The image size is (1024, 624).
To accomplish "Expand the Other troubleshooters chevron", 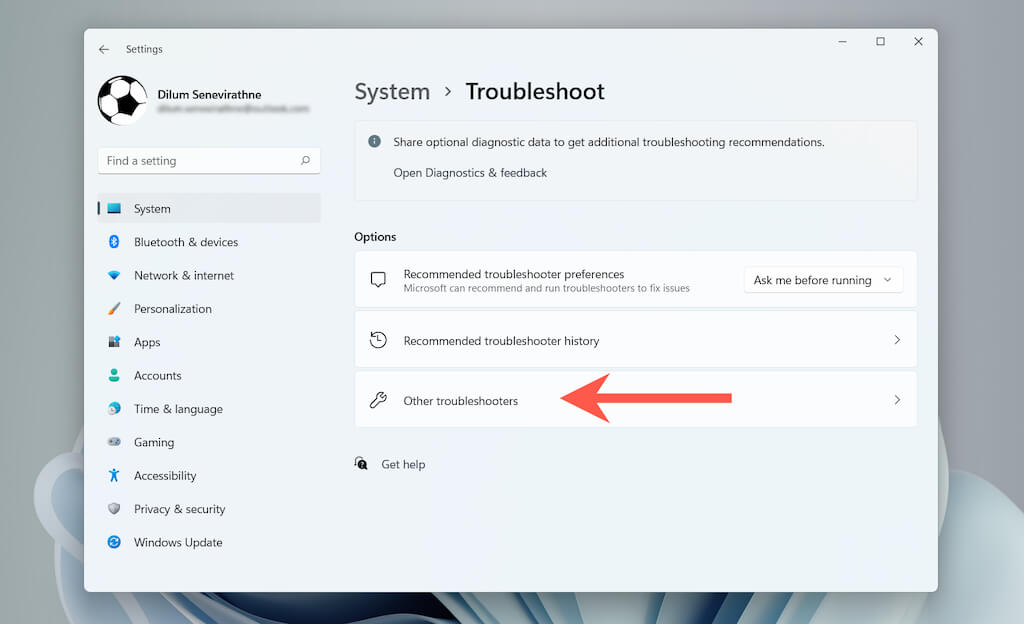I will click(897, 400).
